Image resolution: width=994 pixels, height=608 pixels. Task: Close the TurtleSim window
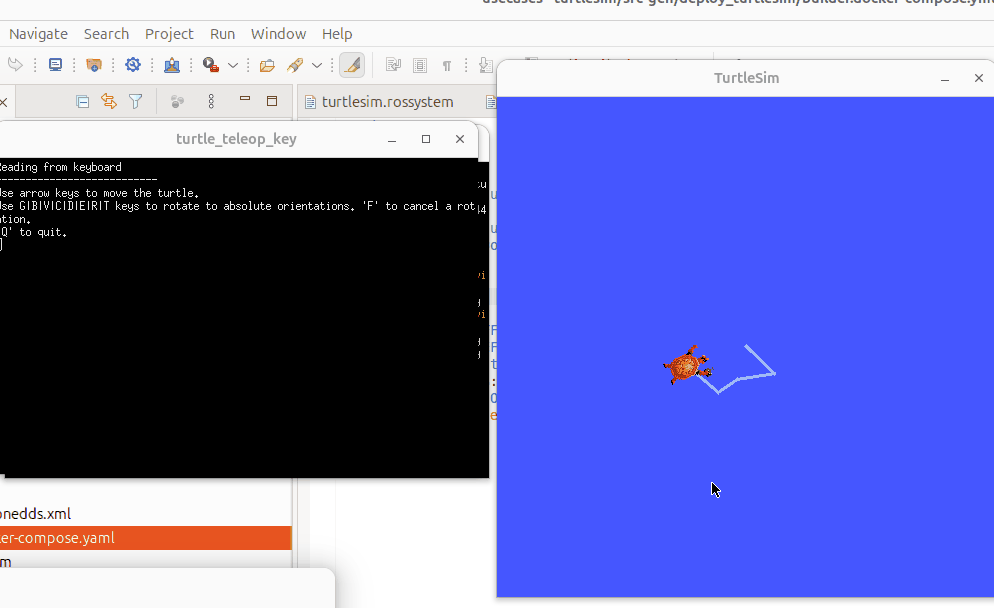click(x=979, y=78)
